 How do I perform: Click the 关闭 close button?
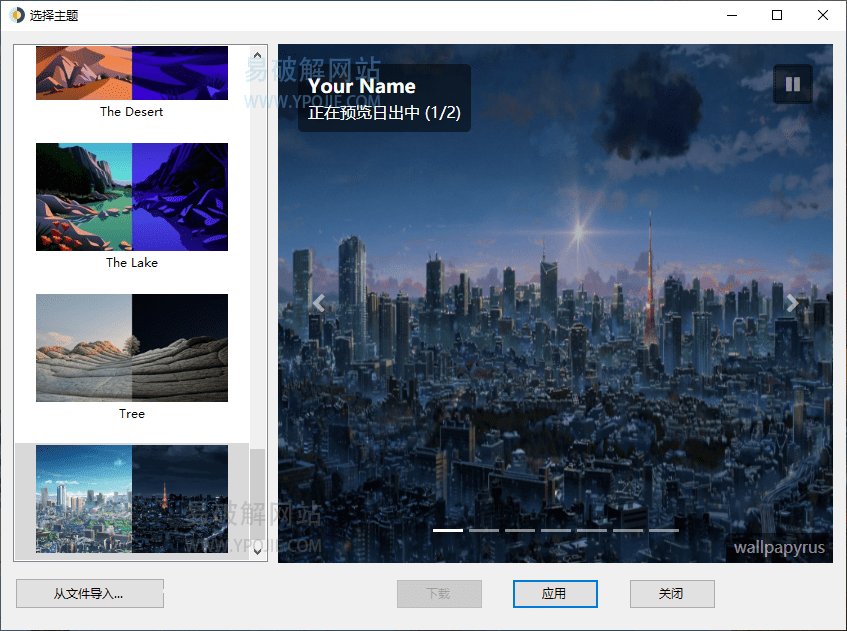pyautogui.click(x=671, y=593)
